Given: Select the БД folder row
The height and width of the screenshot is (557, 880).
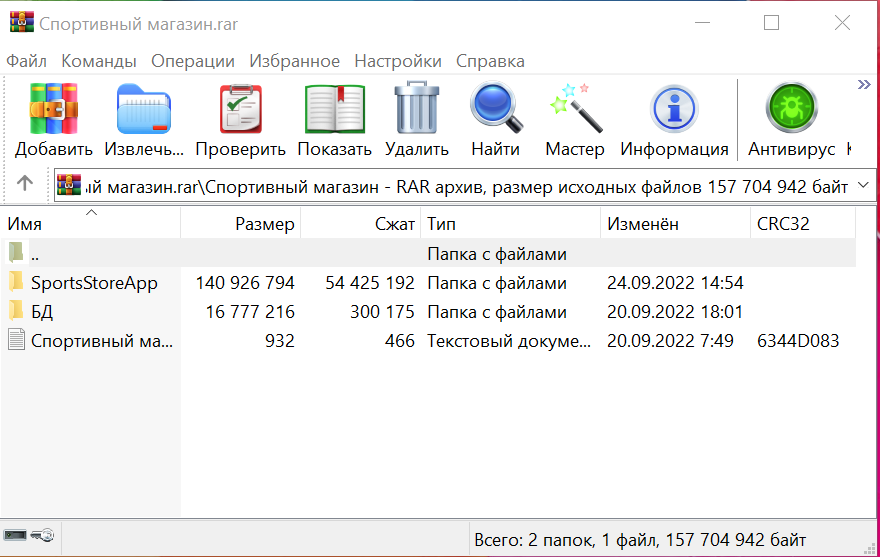Looking at the screenshot, I should [x=41, y=312].
